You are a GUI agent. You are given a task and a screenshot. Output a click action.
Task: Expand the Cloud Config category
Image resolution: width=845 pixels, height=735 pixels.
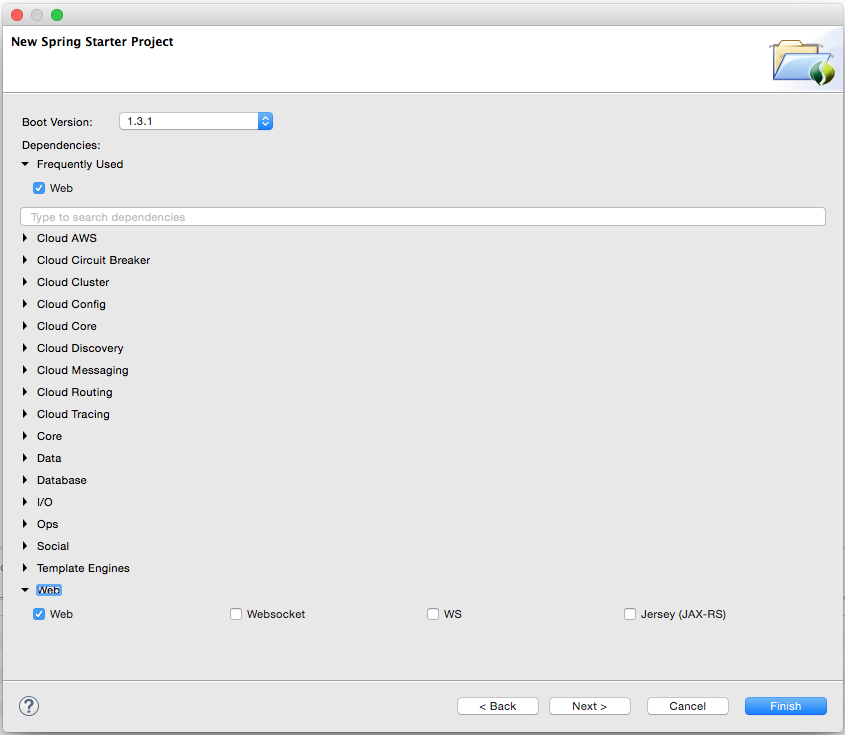click(x=25, y=304)
